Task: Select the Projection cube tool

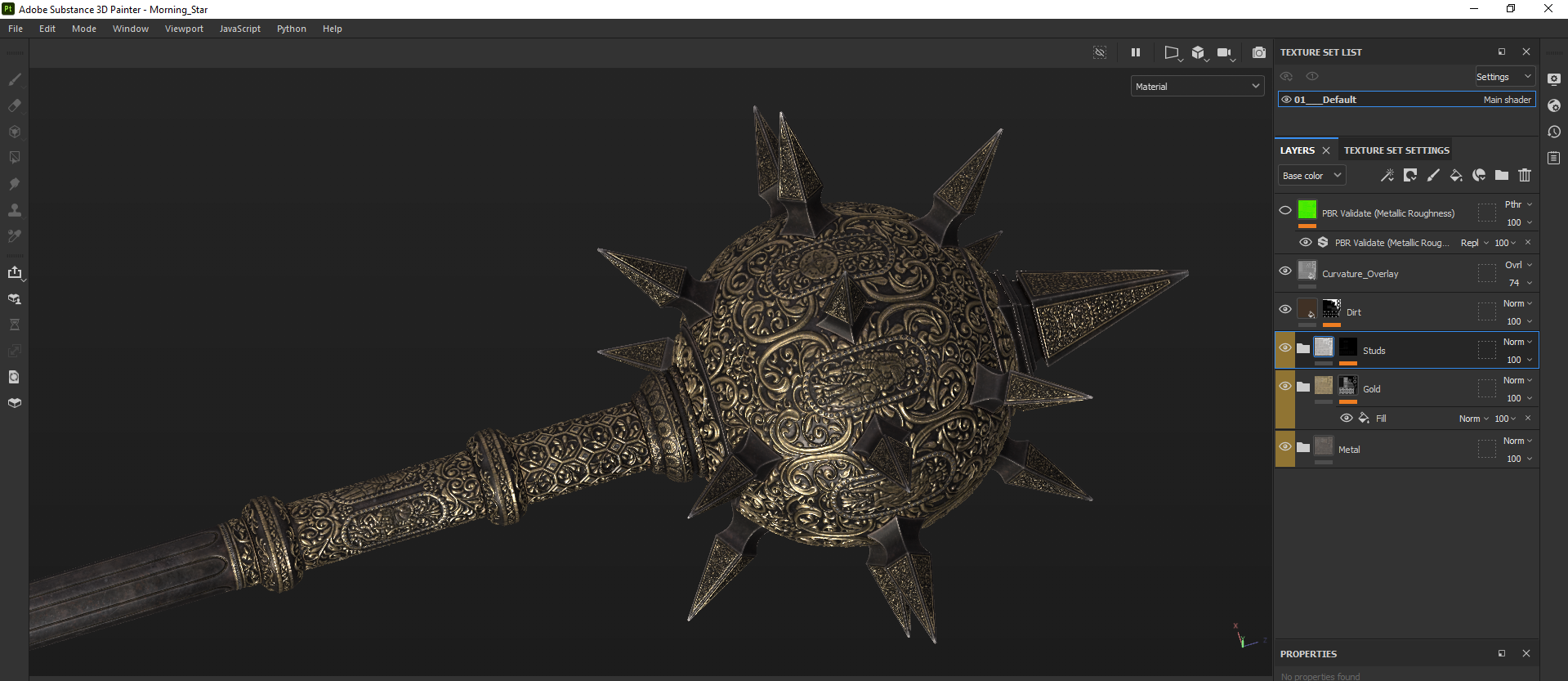Action: (x=15, y=132)
